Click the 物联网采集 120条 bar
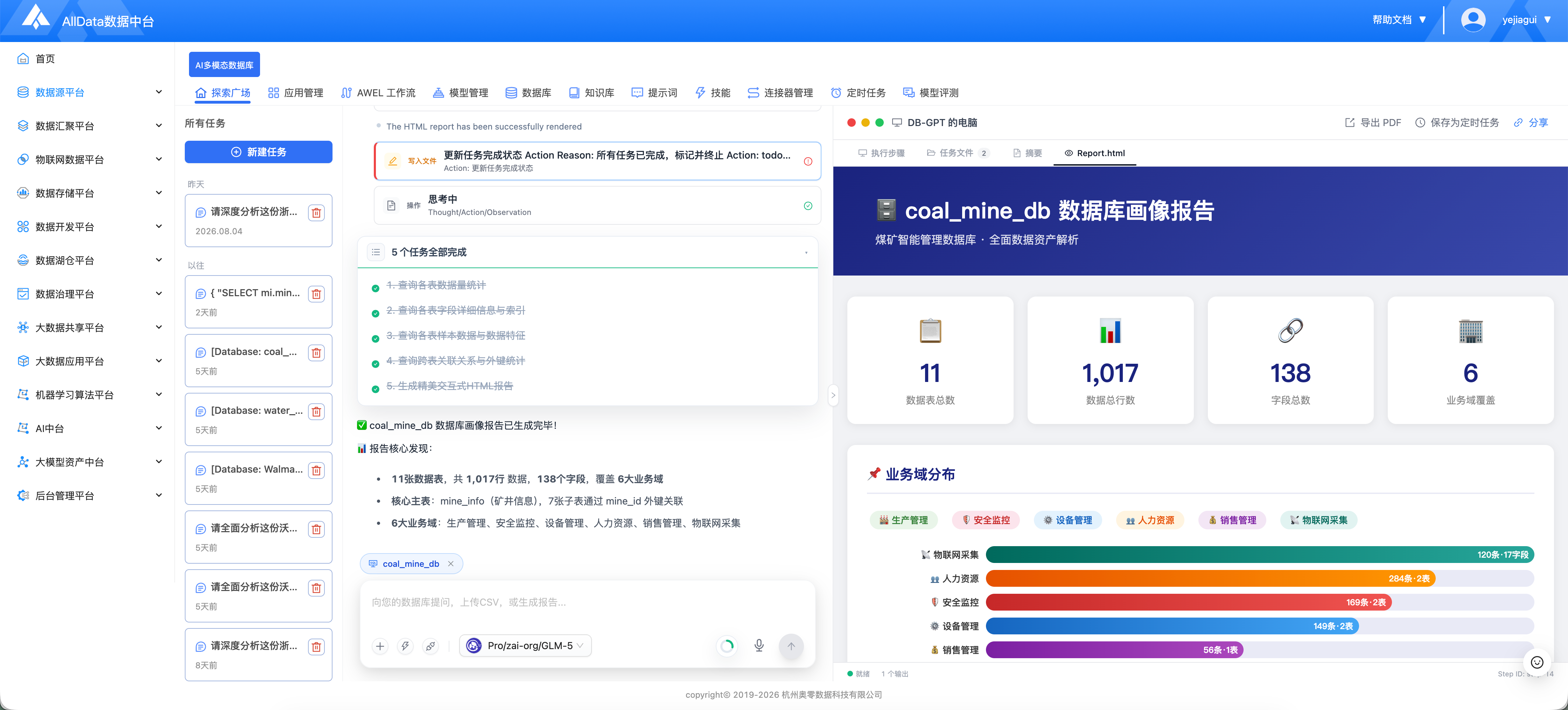Screen dimensions: 1568x710 point(1259,554)
